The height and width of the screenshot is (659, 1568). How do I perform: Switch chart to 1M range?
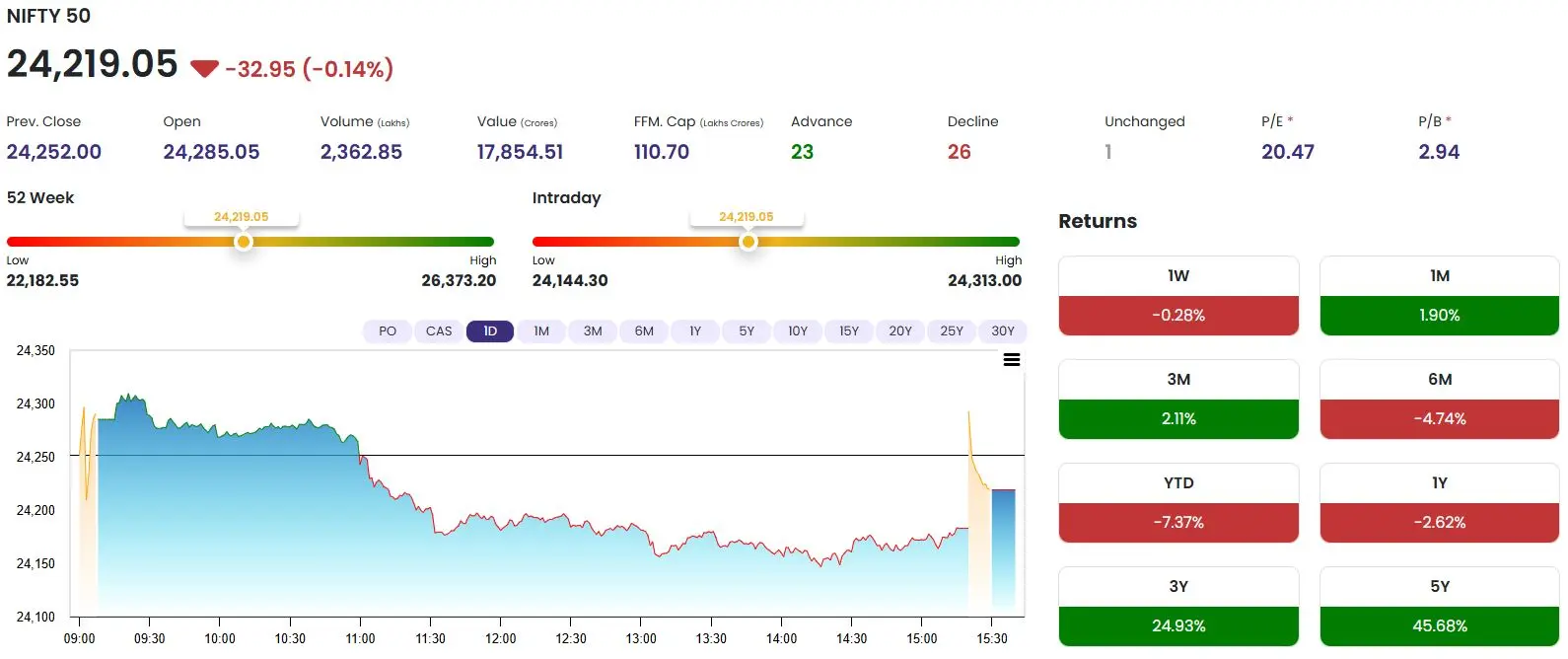click(541, 330)
